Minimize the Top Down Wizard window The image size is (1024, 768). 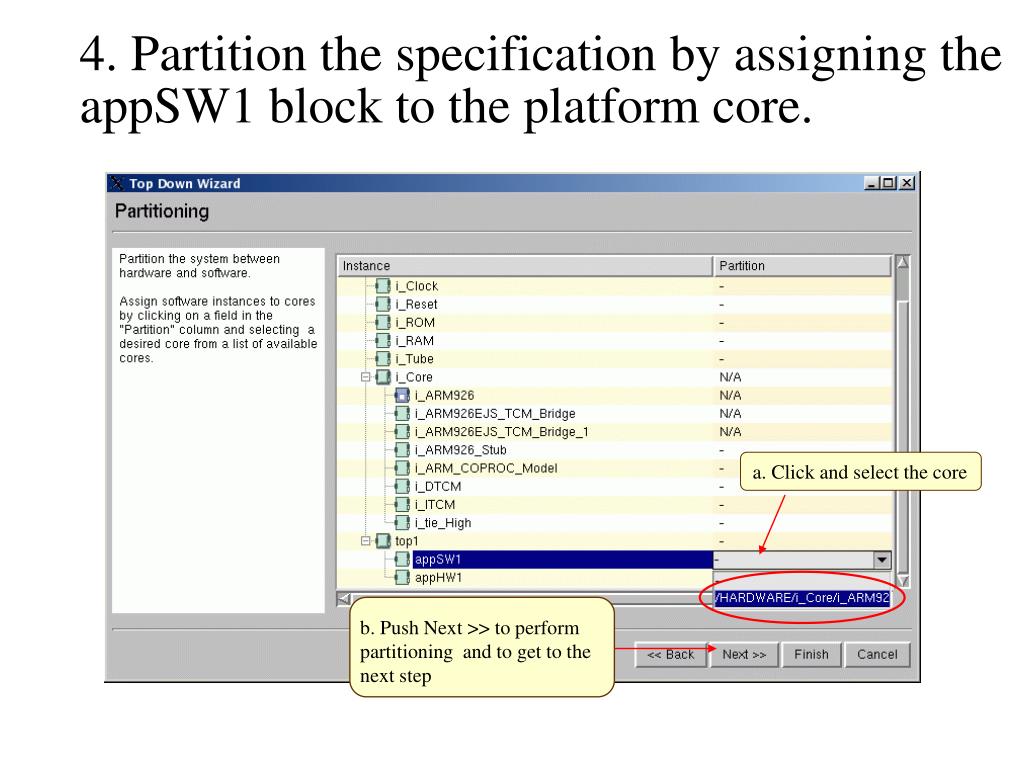[871, 184]
